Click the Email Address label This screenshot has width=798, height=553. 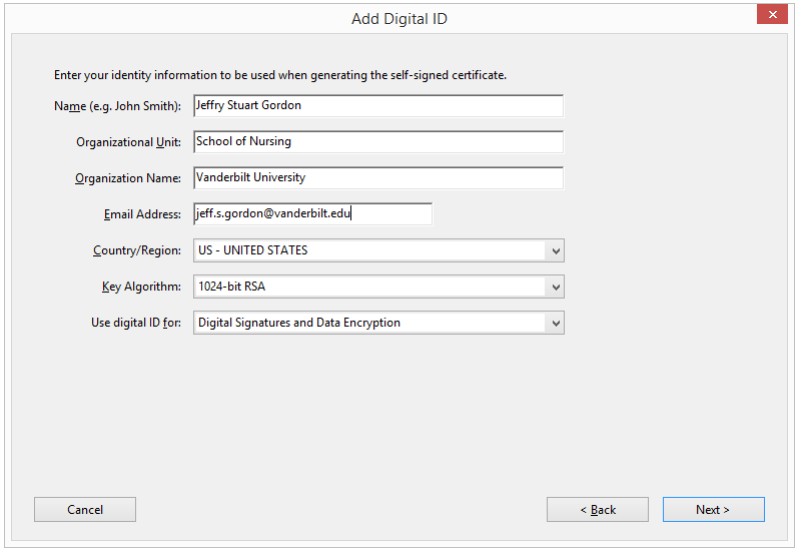coord(142,214)
